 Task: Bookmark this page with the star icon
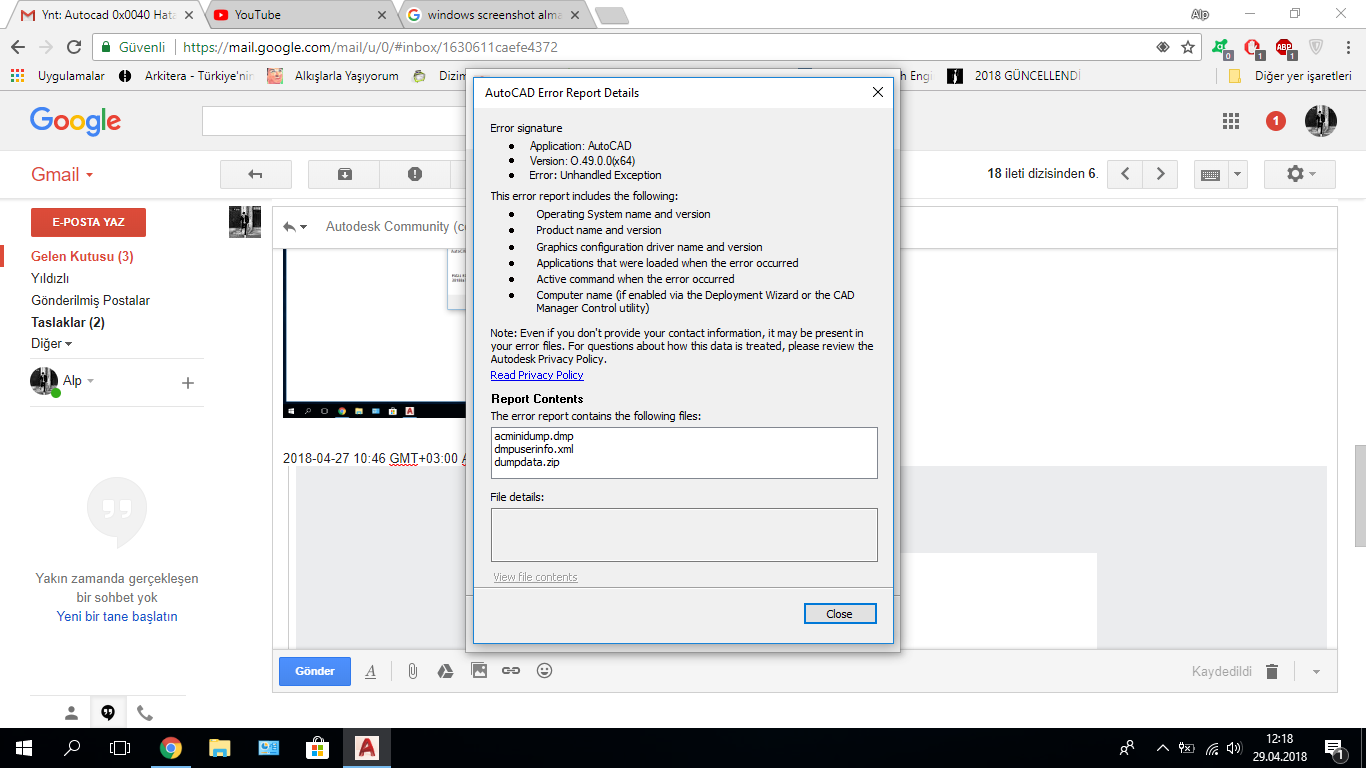coord(1188,47)
